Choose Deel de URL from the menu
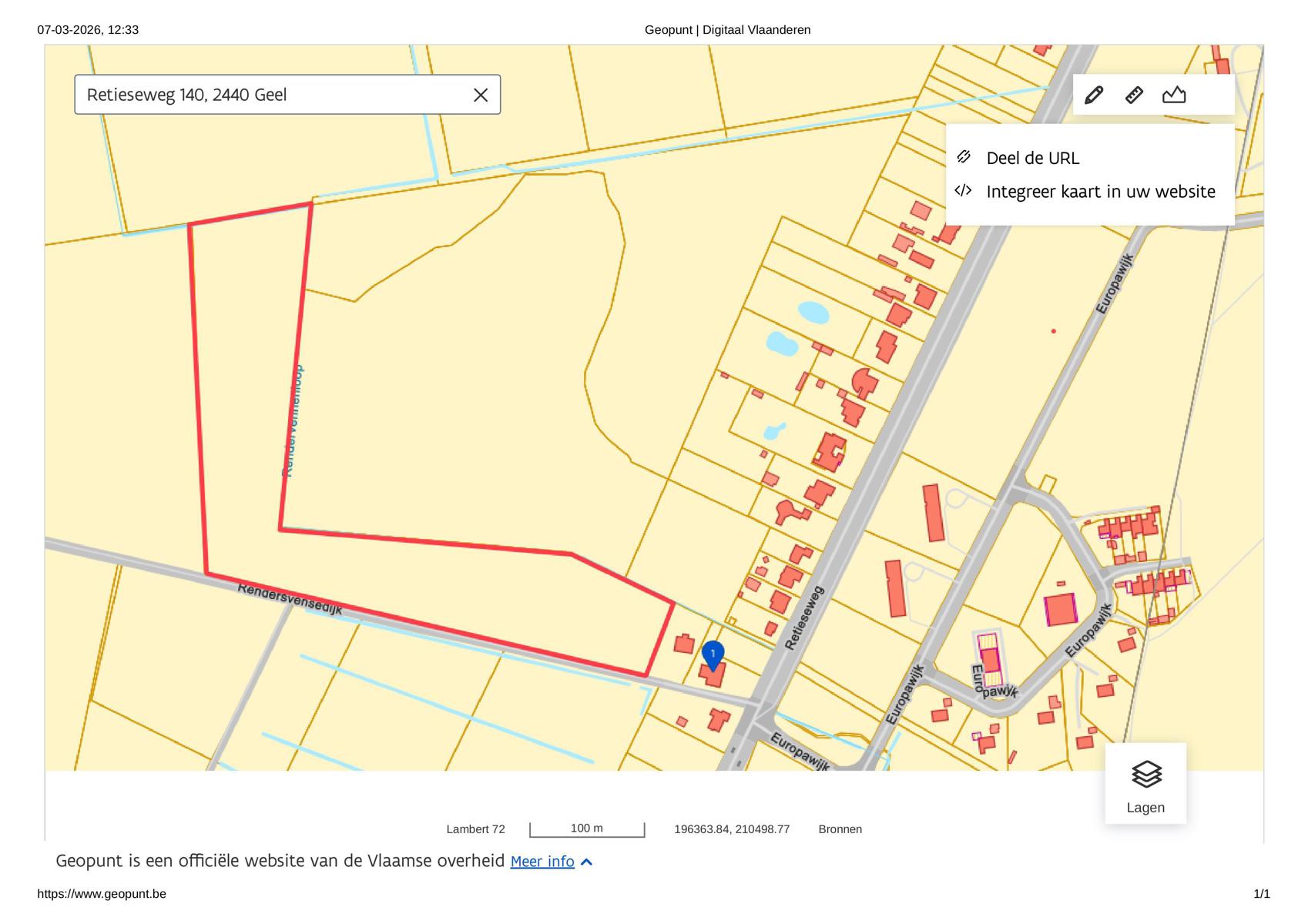Image resolution: width=1308 pixels, height=924 pixels. click(x=1032, y=158)
